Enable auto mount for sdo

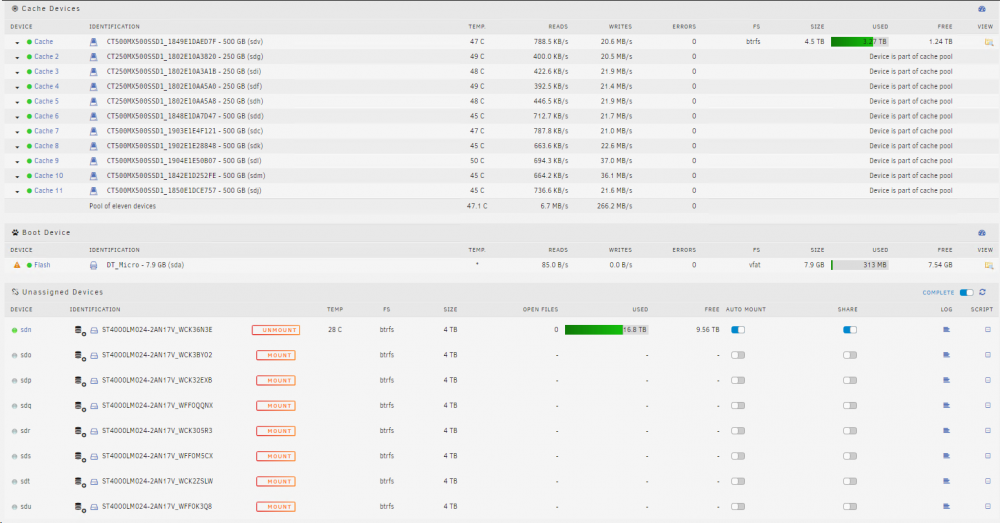(738, 355)
